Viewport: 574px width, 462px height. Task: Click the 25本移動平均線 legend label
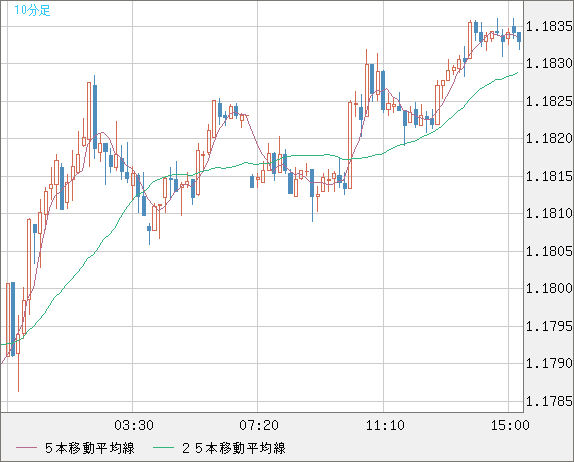click(x=234, y=448)
